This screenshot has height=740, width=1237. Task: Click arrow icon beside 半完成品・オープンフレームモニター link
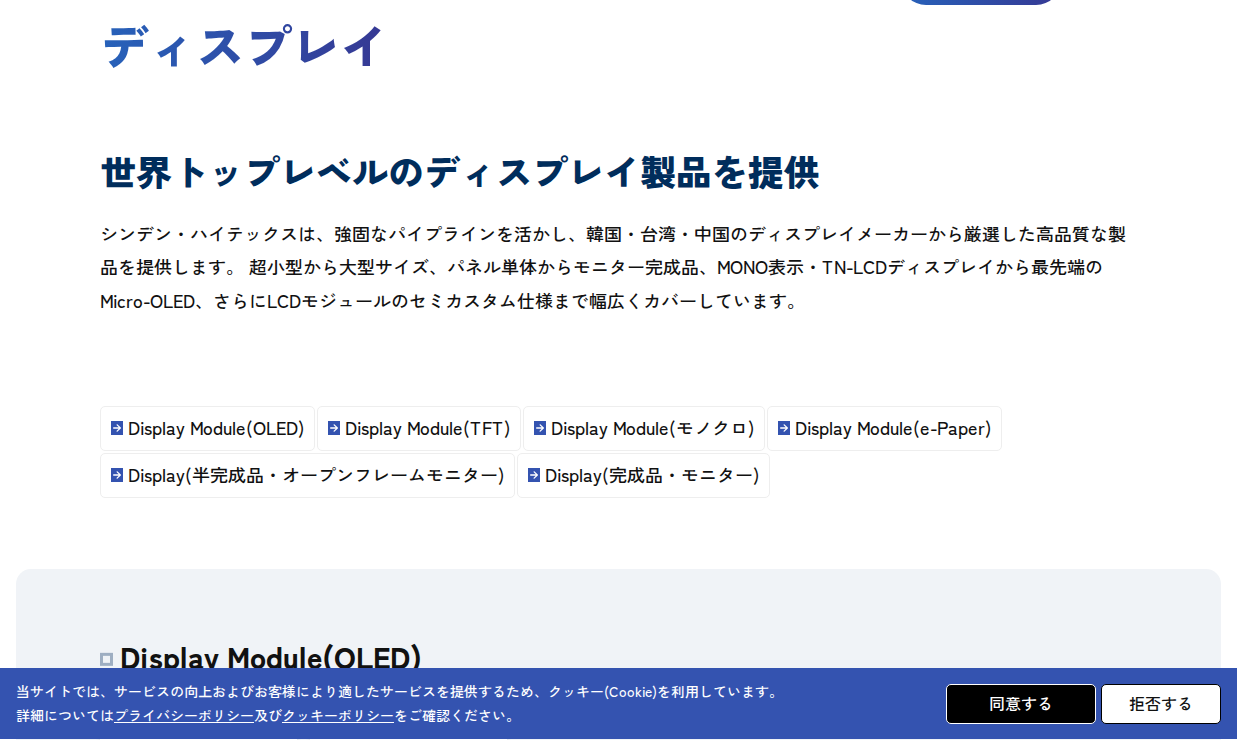tap(117, 475)
